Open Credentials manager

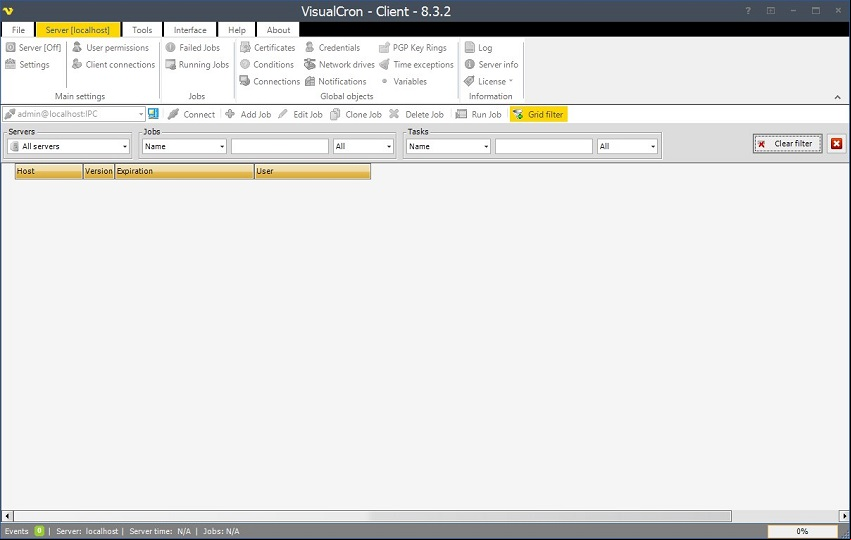(333, 48)
